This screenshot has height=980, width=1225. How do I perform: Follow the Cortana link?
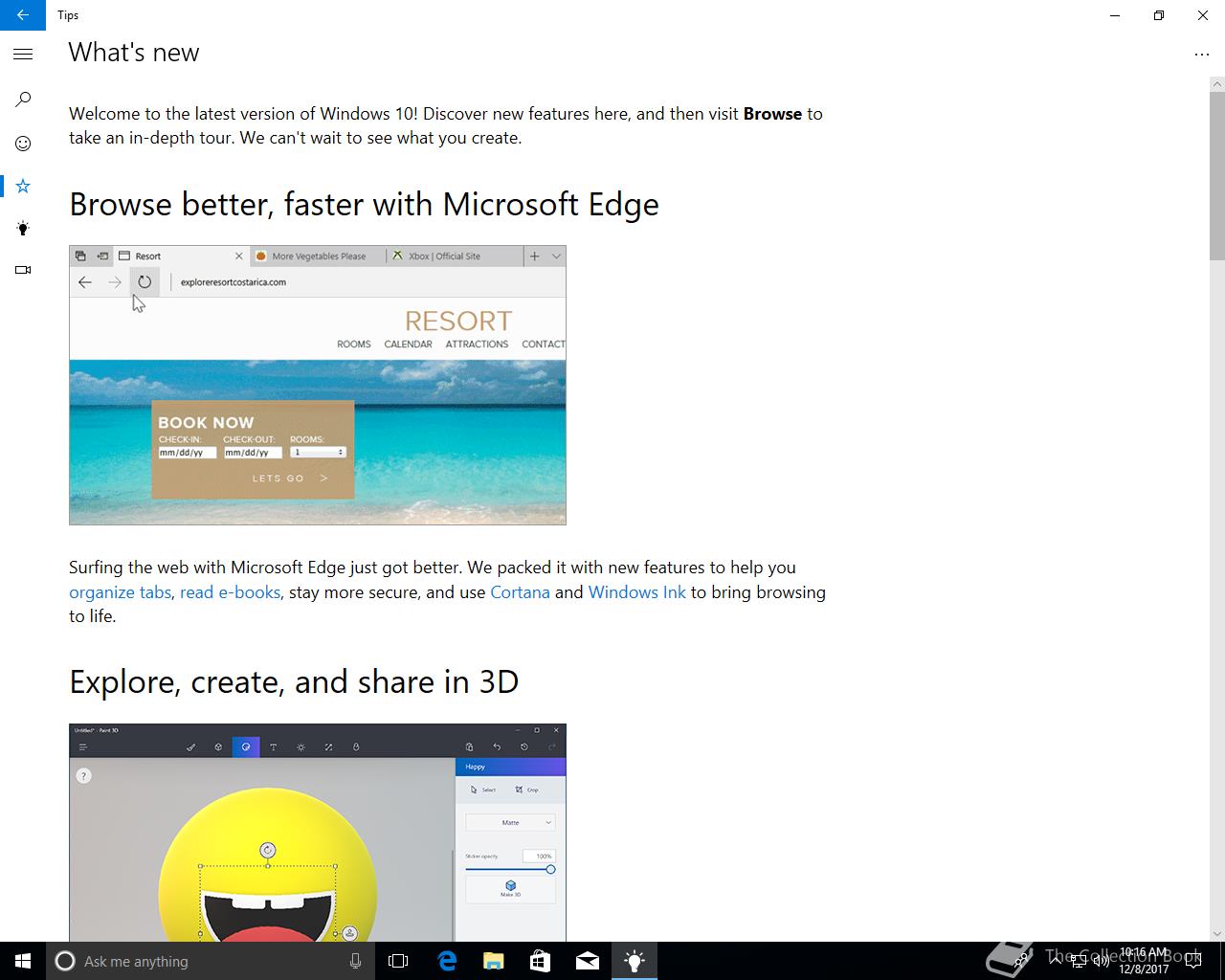[520, 592]
